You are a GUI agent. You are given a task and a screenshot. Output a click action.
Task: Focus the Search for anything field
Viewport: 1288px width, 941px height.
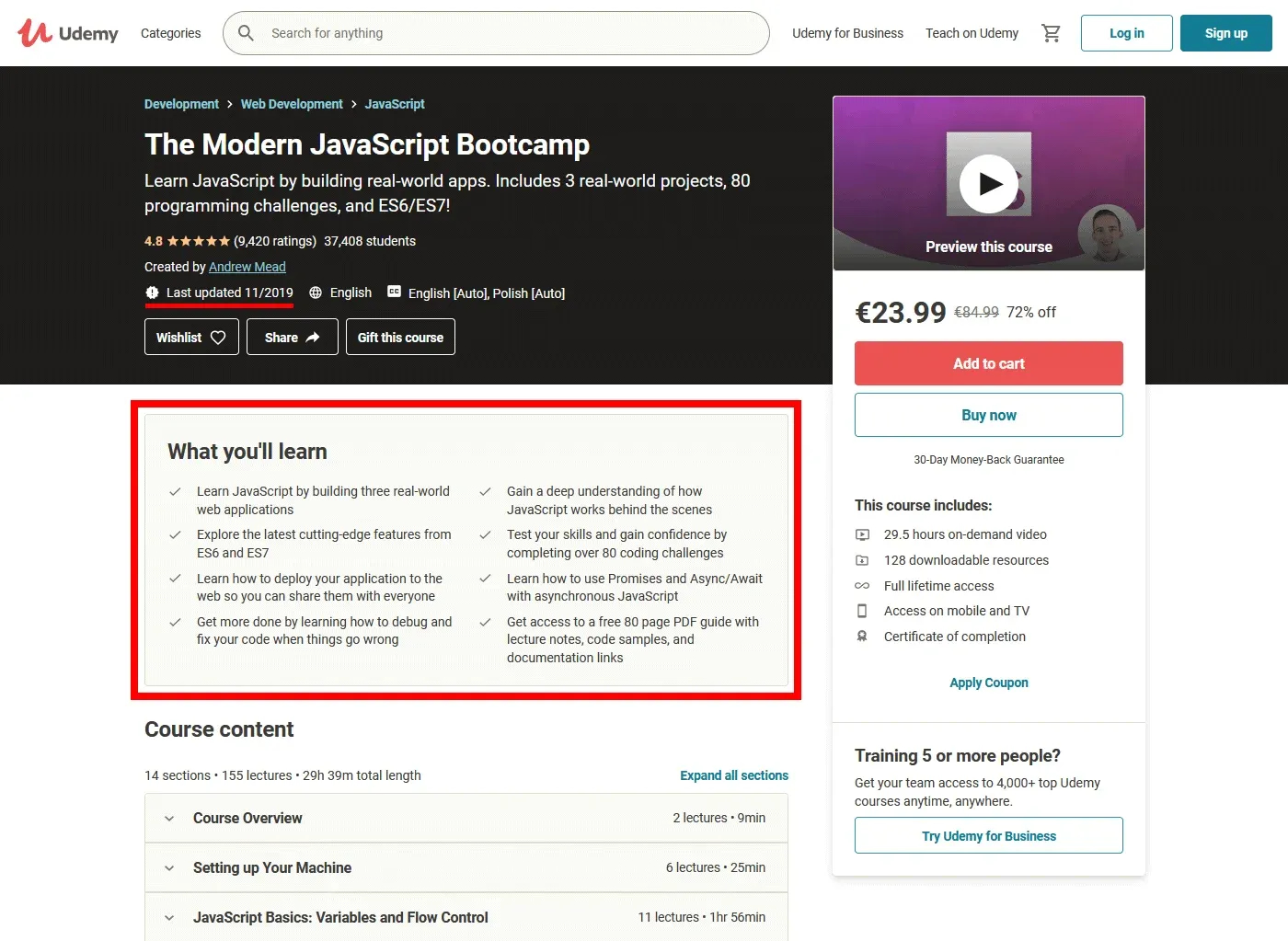tap(496, 33)
